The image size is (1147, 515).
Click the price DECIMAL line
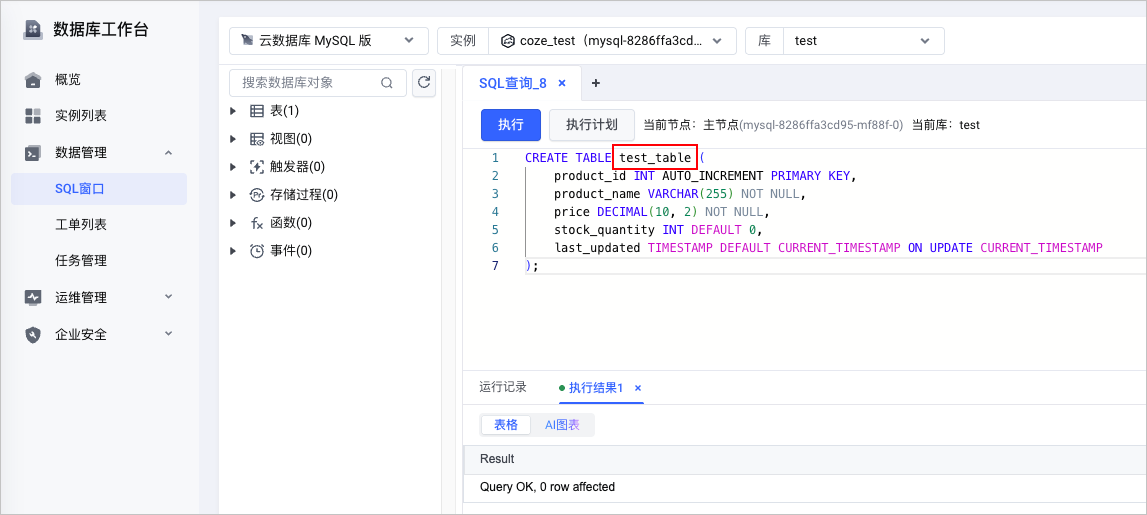tap(662, 211)
